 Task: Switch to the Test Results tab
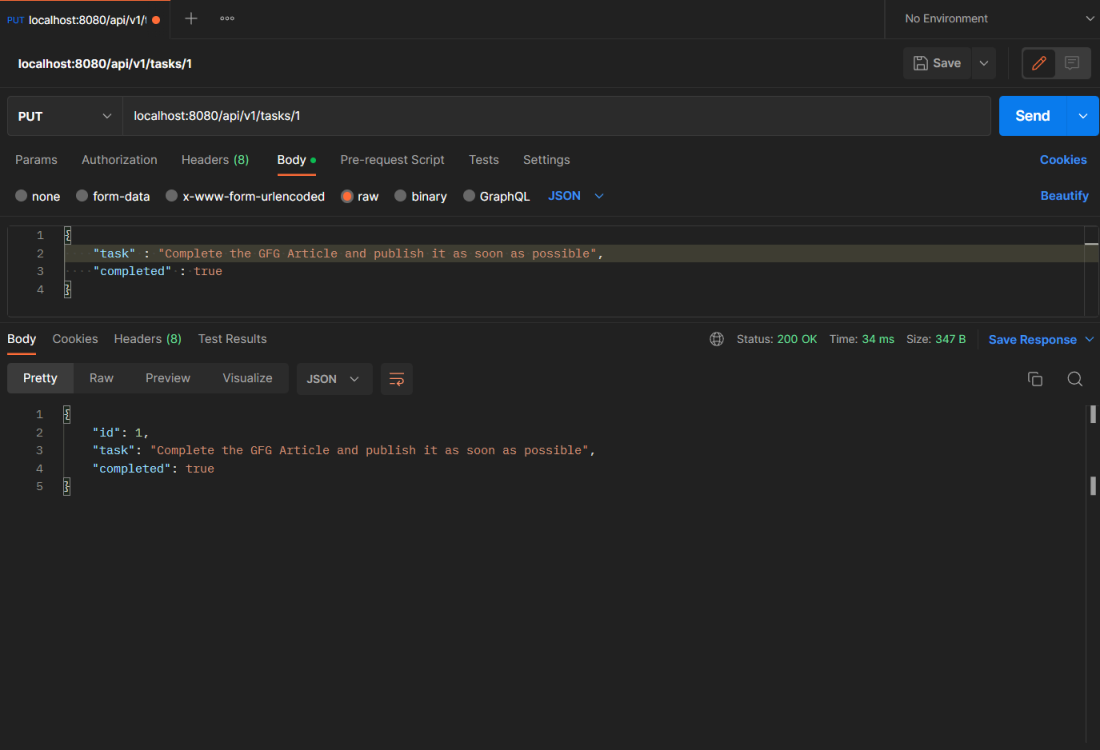(232, 339)
